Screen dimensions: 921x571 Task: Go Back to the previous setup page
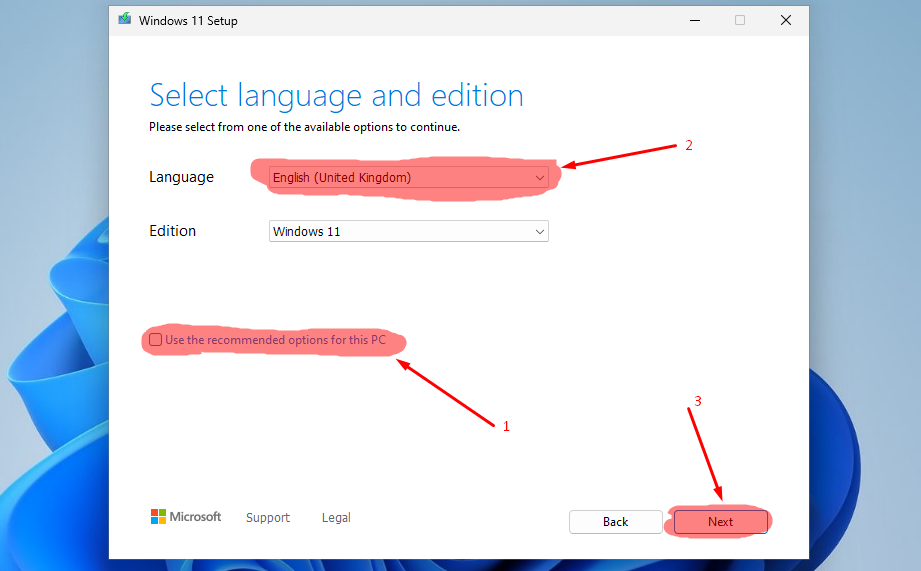[x=615, y=522]
